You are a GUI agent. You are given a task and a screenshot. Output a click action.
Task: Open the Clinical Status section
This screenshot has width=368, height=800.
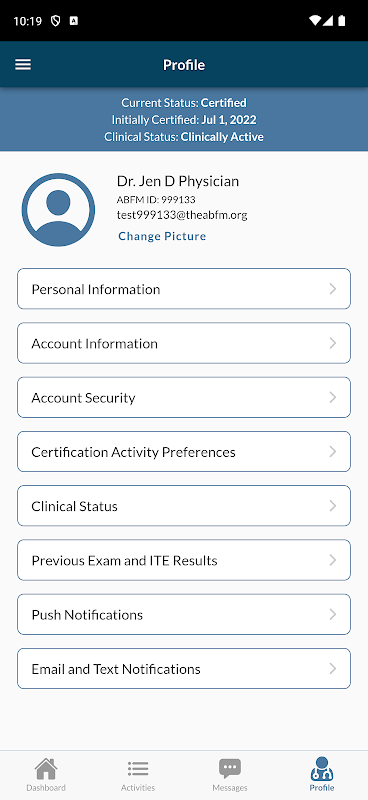pyautogui.click(x=184, y=506)
